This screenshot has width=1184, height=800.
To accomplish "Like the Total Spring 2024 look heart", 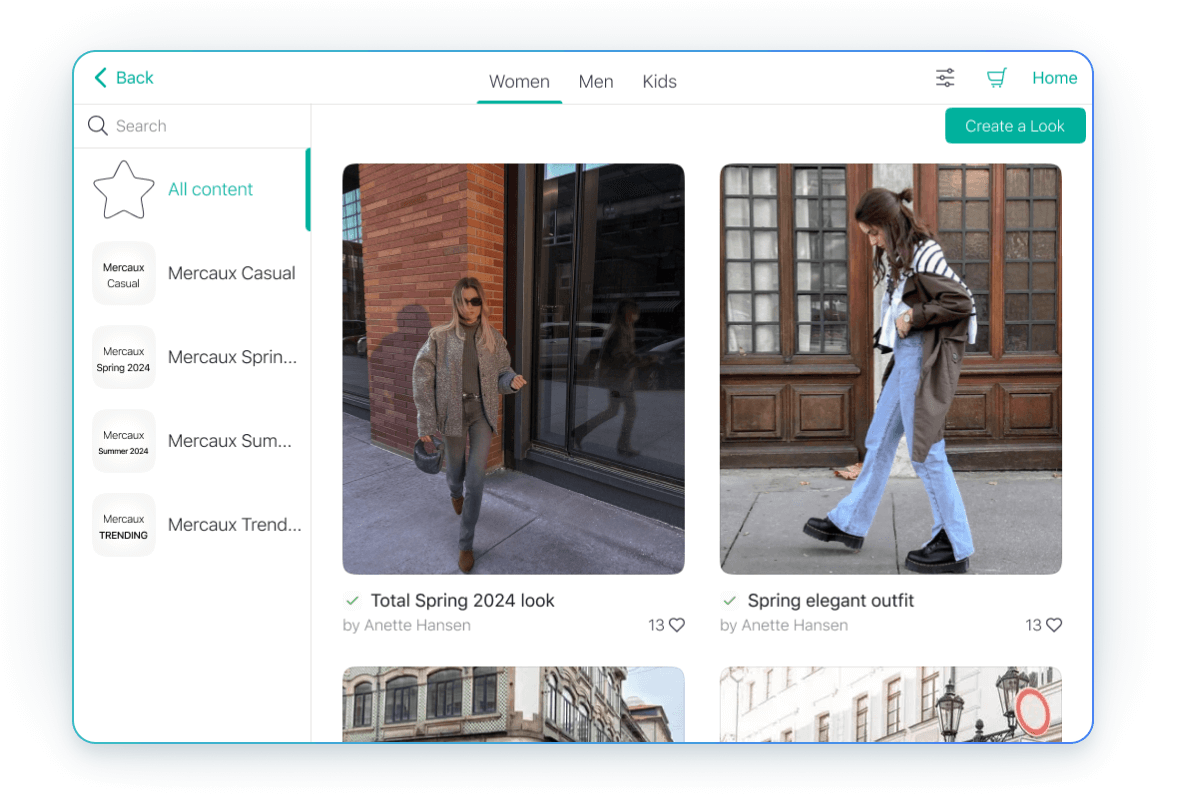I will click(677, 625).
